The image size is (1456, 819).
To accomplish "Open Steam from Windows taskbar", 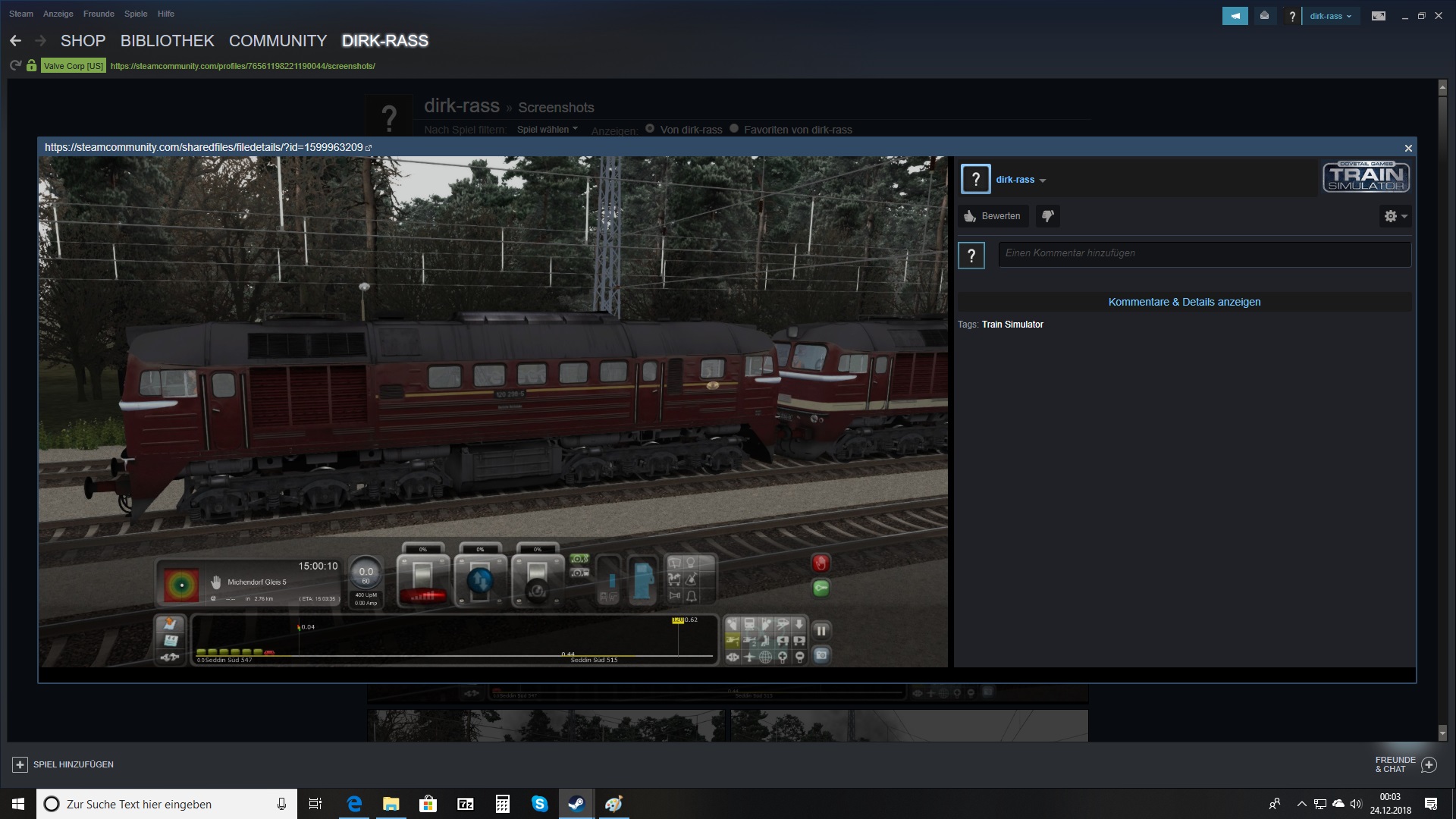I will pyautogui.click(x=576, y=804).
